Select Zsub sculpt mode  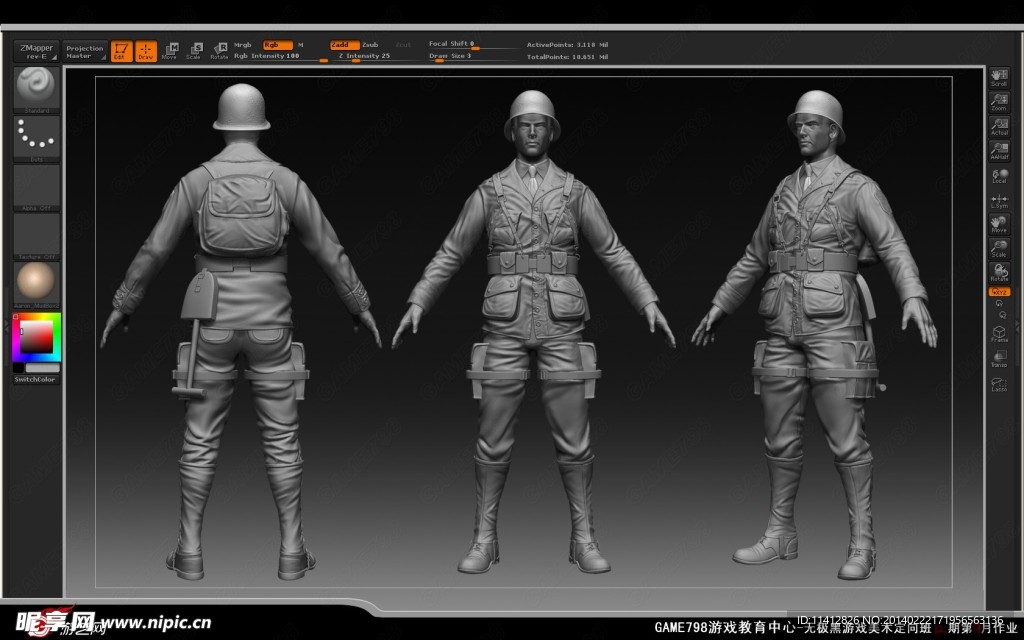click(370, 45)
